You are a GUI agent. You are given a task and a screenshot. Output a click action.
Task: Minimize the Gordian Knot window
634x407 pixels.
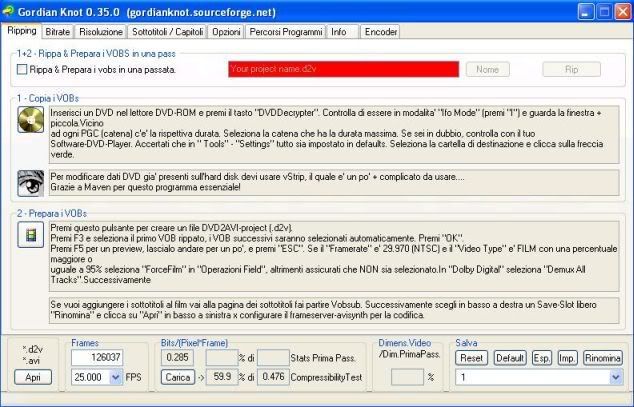tap(585, 12)
